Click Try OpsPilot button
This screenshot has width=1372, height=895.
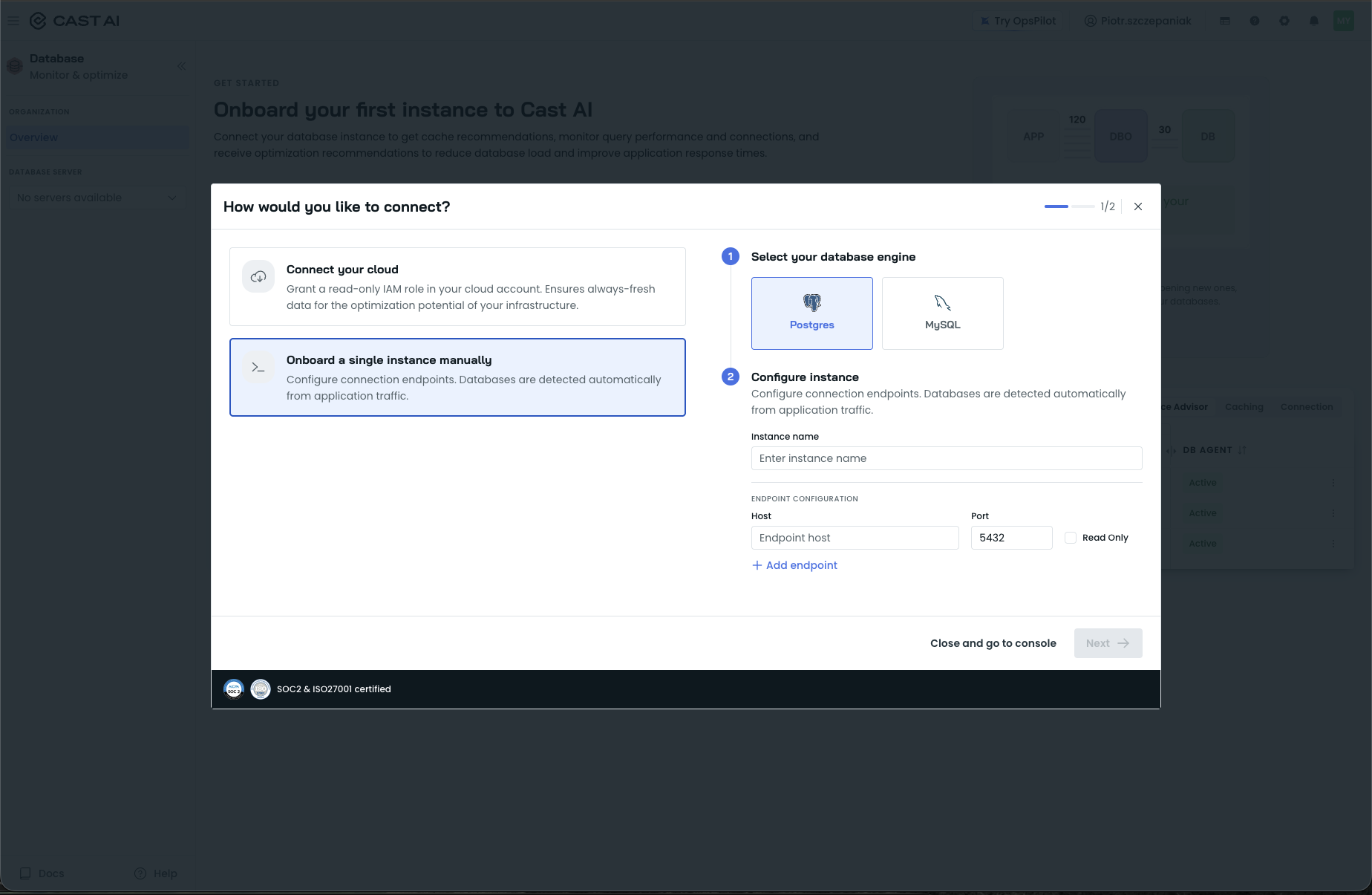pyautogui.click(x=1019, y=21)
